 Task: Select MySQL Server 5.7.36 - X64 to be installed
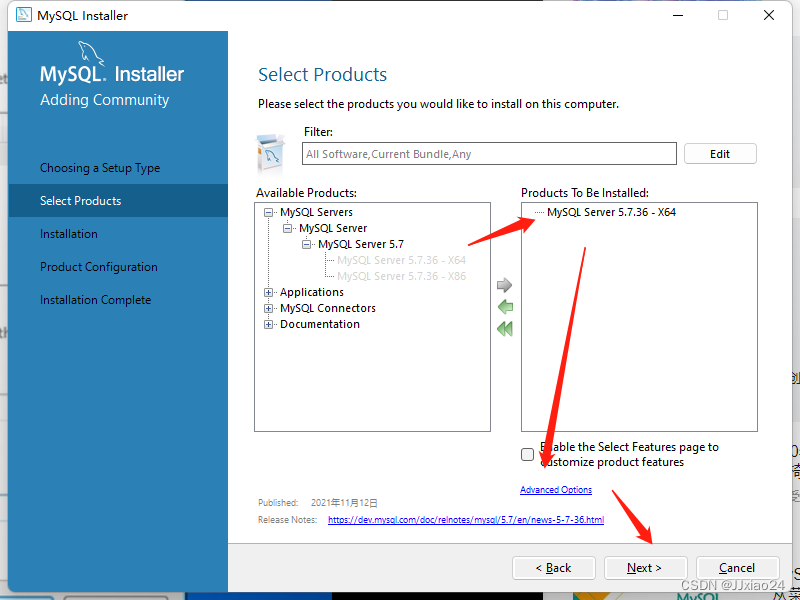pos(611,212)
